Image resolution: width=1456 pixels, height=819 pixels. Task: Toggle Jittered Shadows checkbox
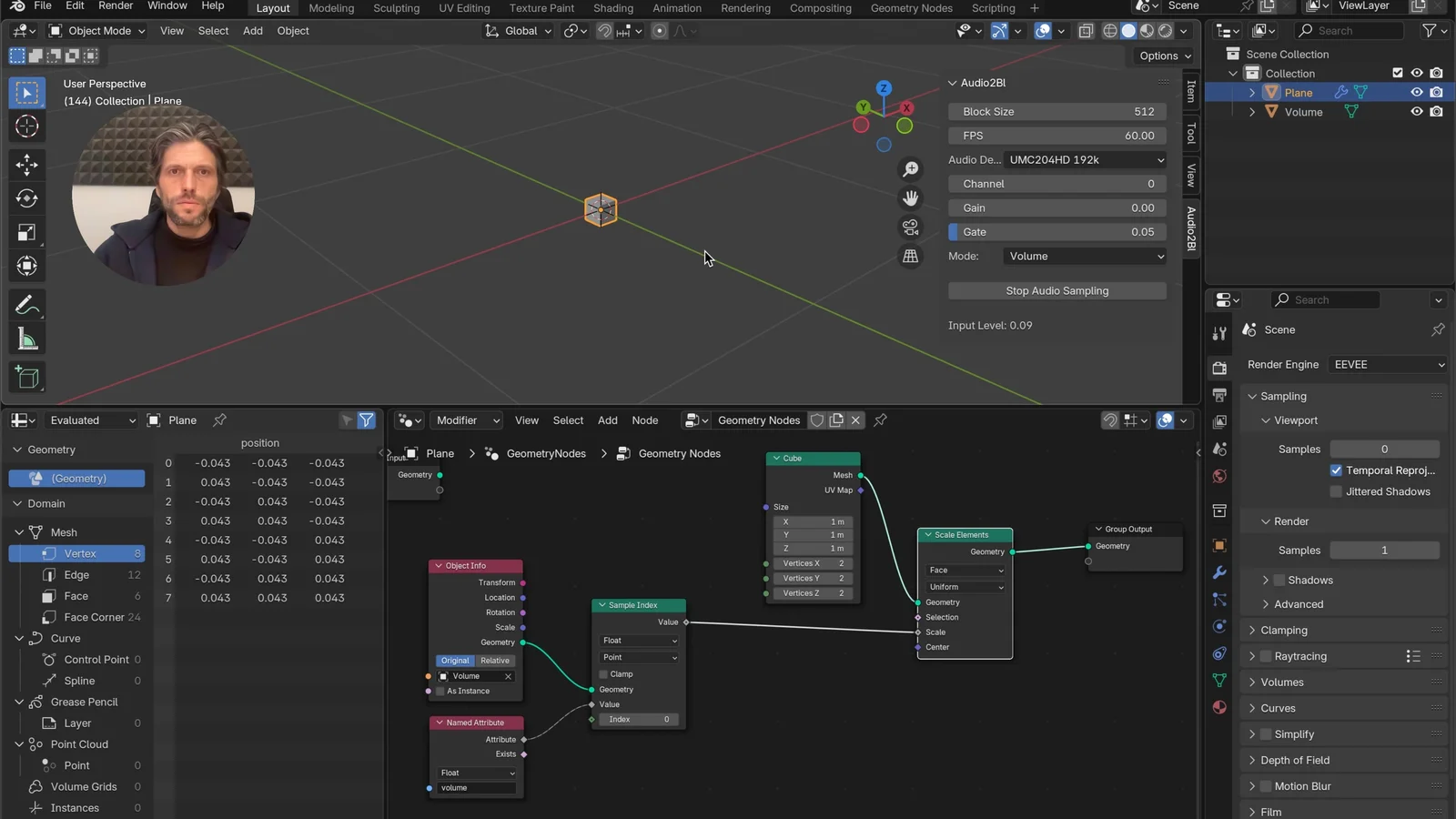click(x=1335, y=491)
